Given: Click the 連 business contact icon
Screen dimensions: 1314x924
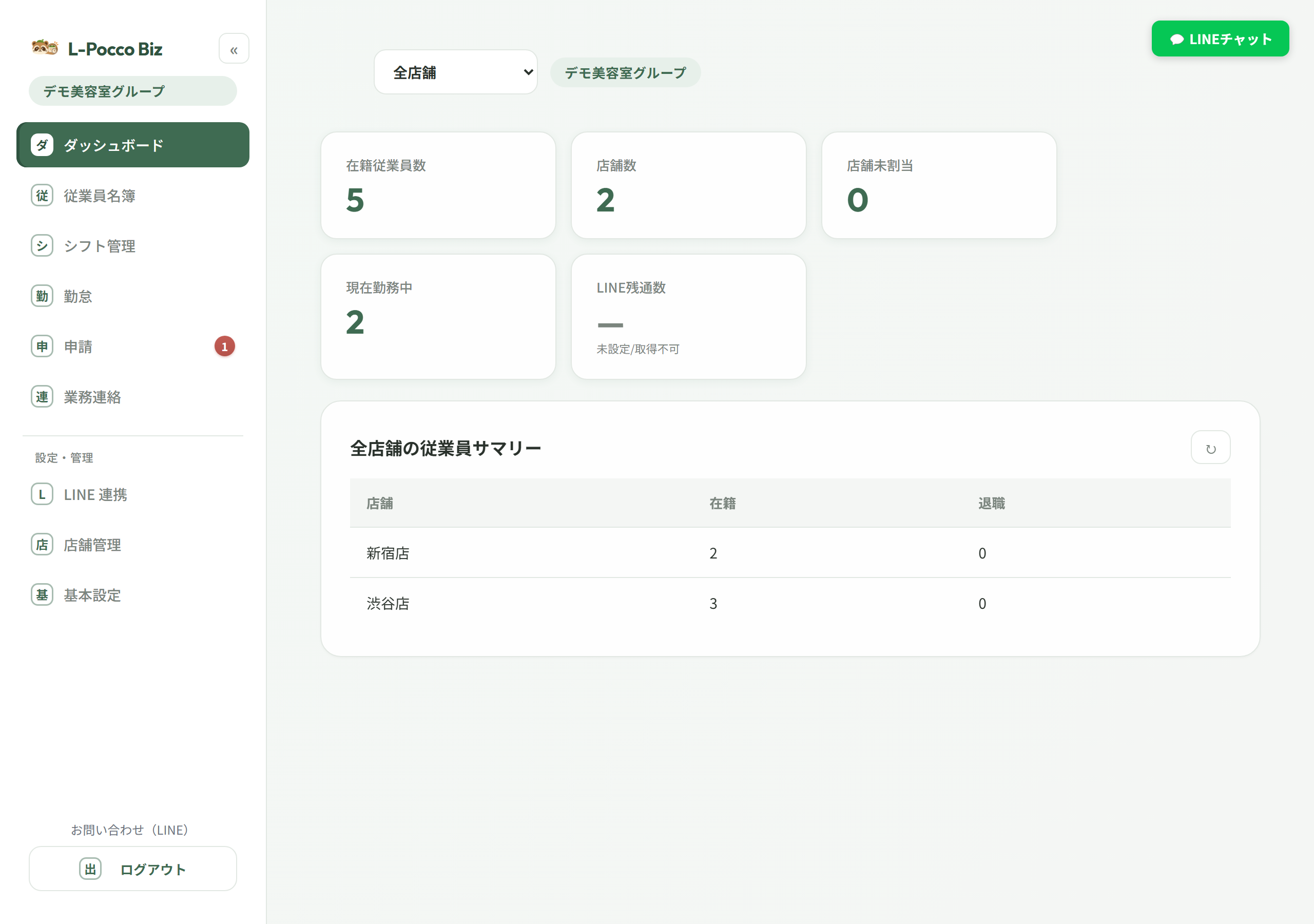Looking at the screenshot, I should tap(42, 397).
